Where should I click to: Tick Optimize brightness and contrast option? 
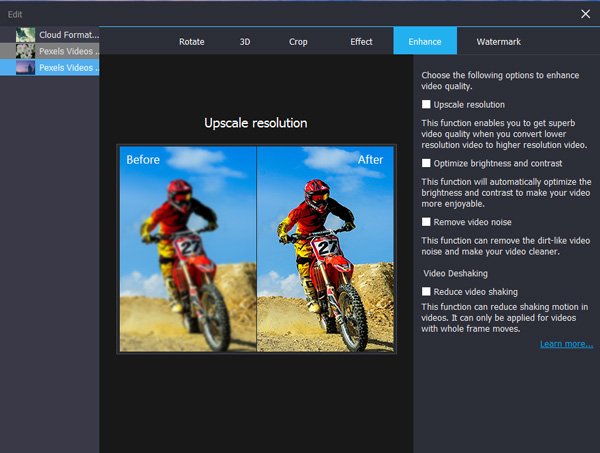427,162
